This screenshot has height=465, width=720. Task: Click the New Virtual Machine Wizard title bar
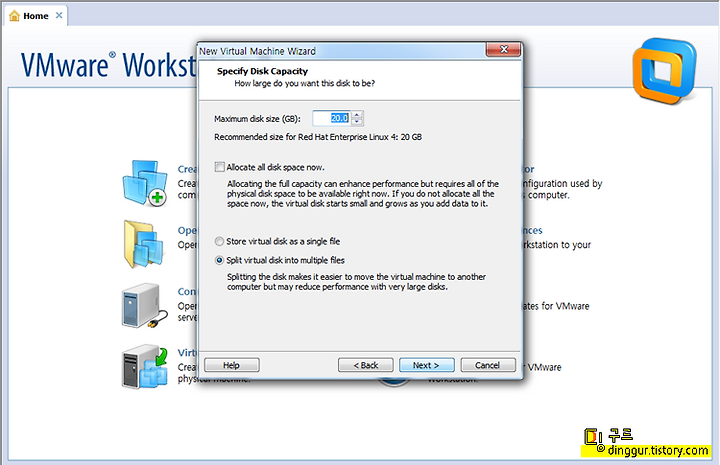click(342, 51)
